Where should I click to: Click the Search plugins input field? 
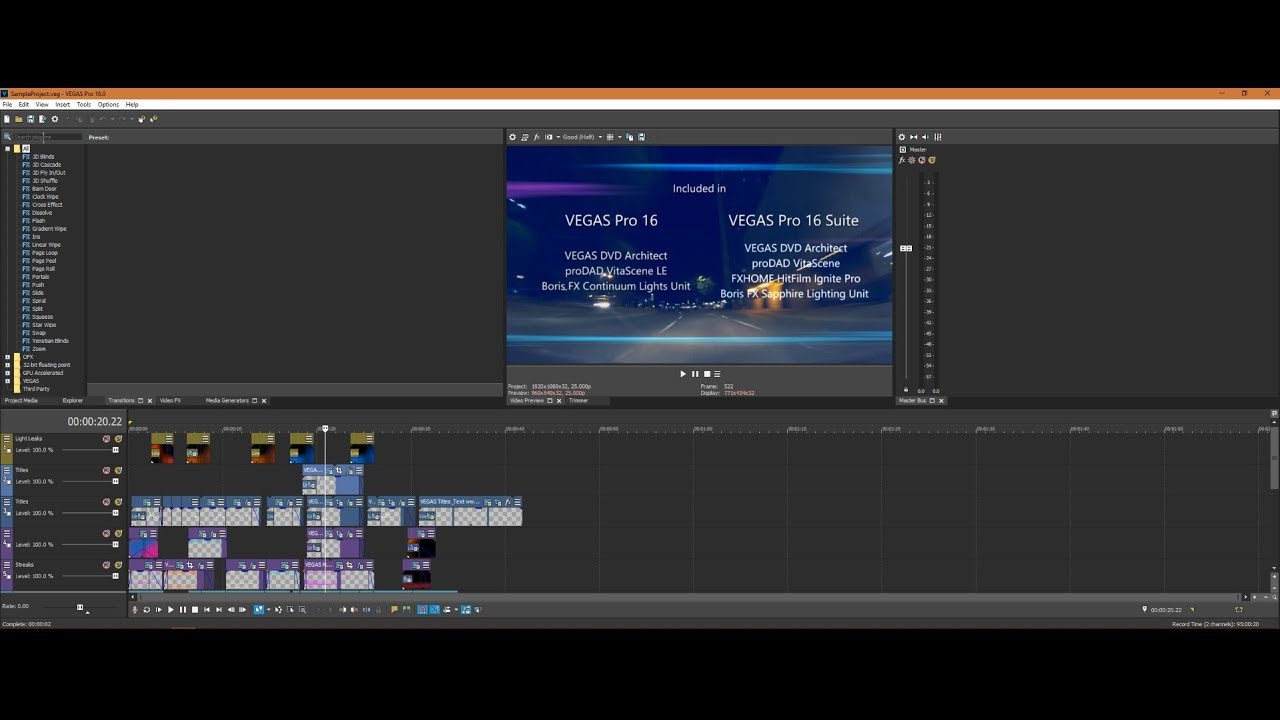(x=47, y=137)
